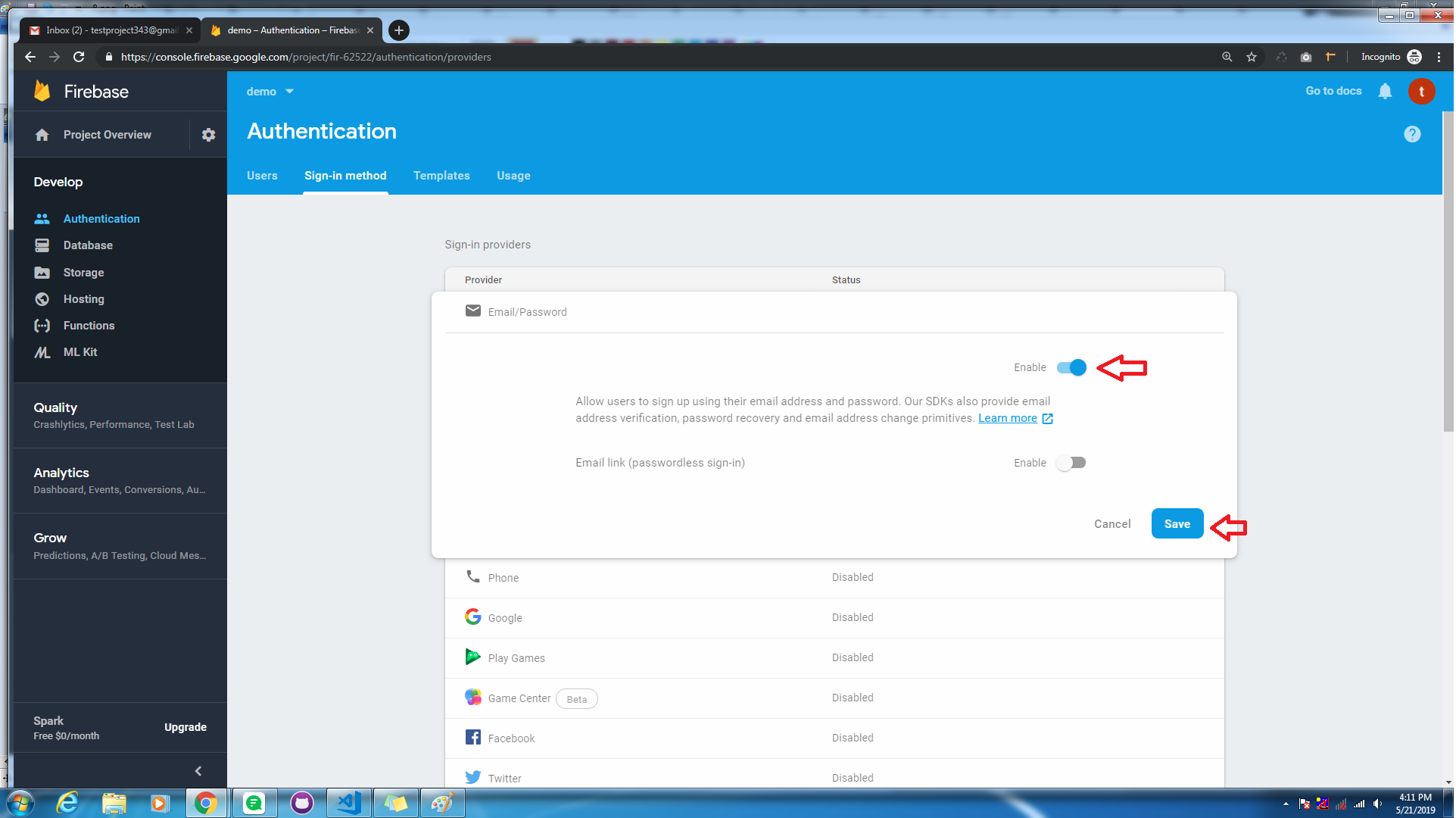Open Functions in the sidebar
The height and width of the screenshot is (818, 1456).
click(x=89, y=326)
